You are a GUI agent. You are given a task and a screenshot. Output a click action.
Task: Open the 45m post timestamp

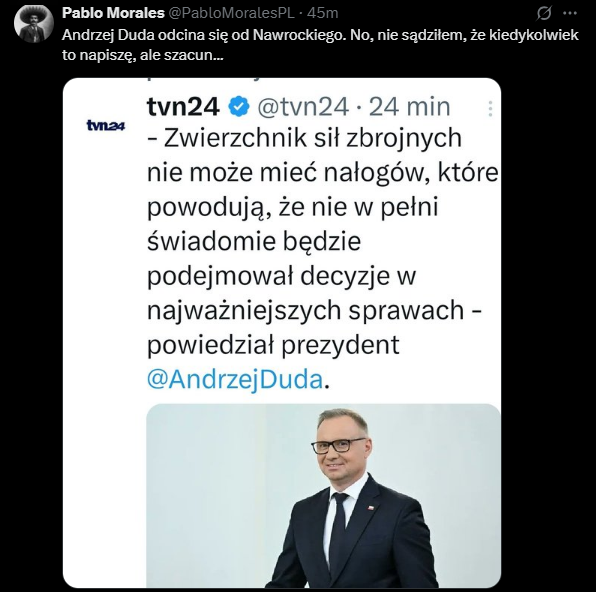point(322,13)
